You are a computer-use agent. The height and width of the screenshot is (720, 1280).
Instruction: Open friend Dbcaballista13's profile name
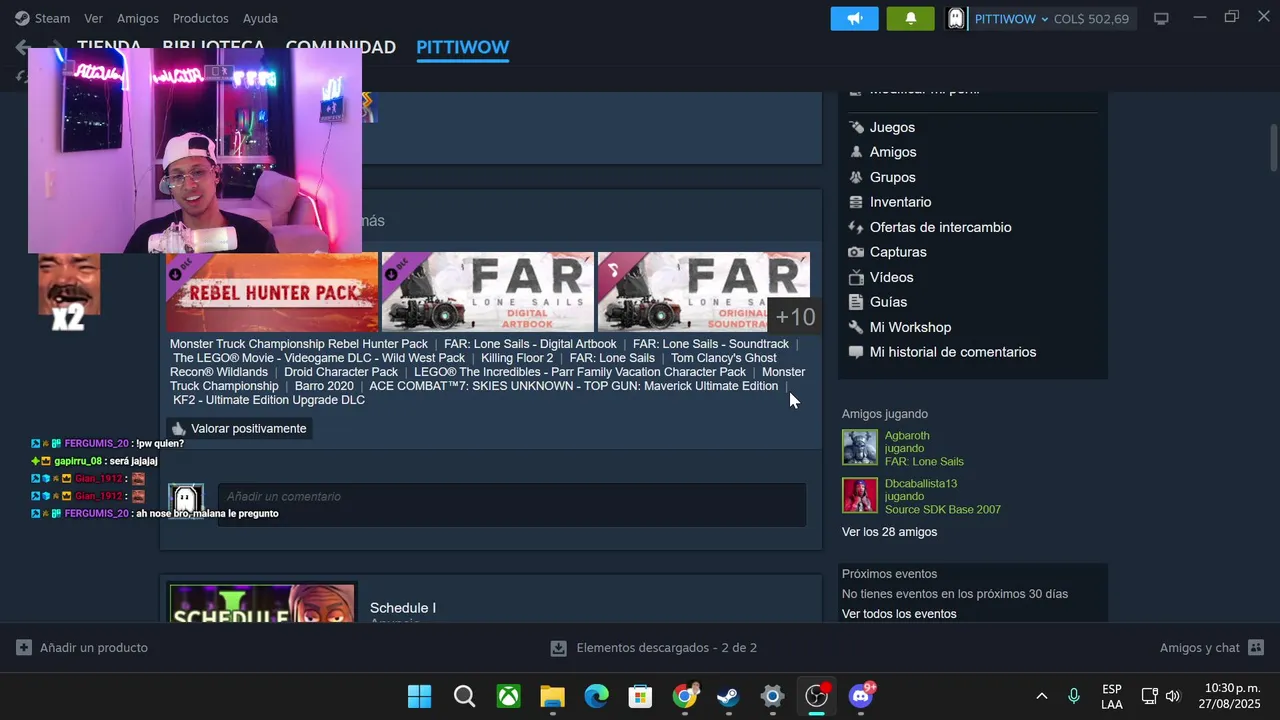pos(921,484)
